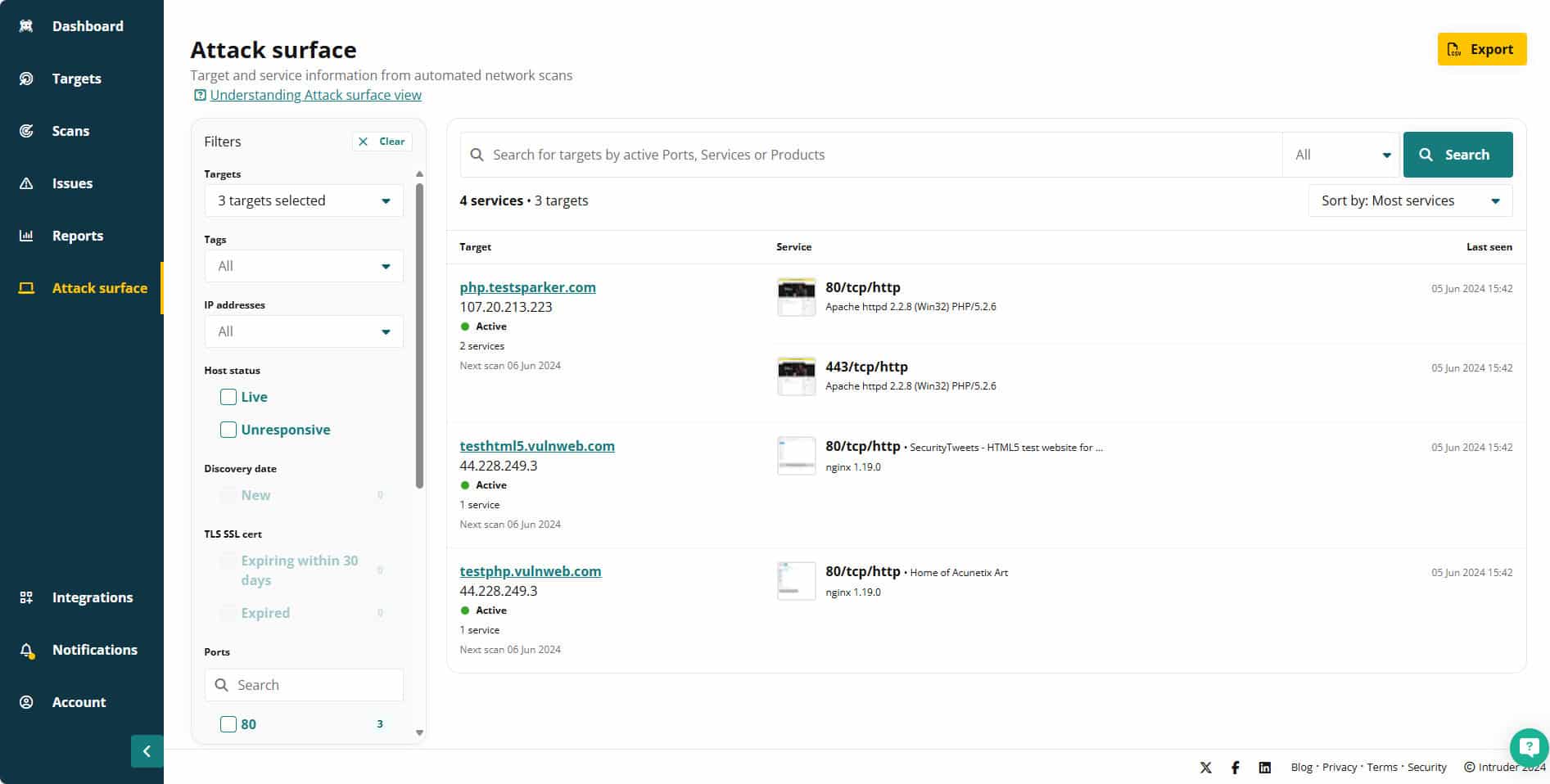Expand the 3 targets selected dropdown
Viewport: 1550px width, 784px height.
pyautogui.click(x=304, y=201)
